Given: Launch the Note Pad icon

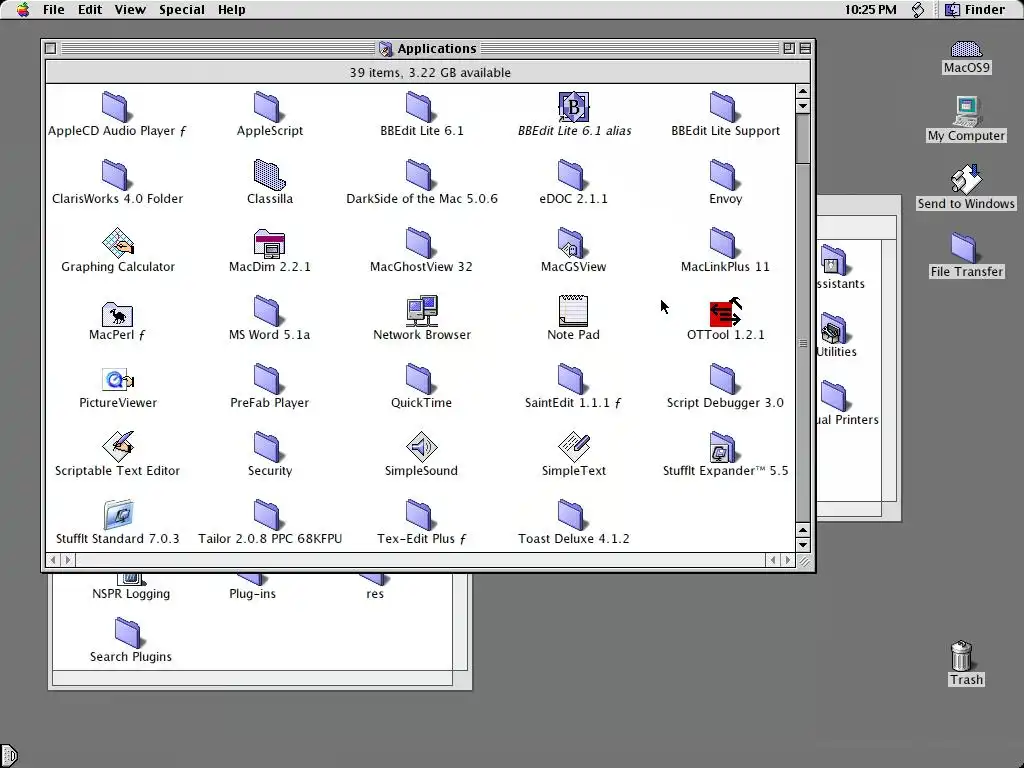Looking at the screenshot, I should tap(573, 310).
